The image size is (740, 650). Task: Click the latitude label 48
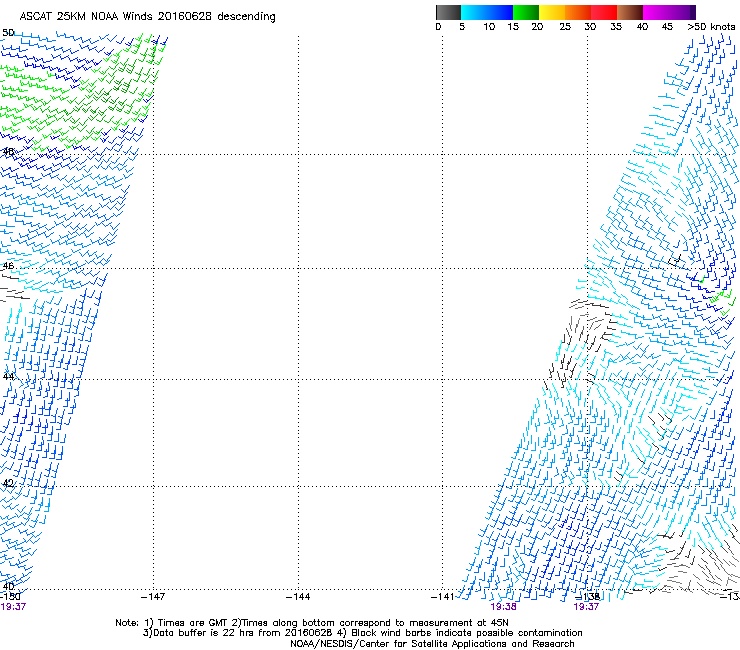[8, 152]
